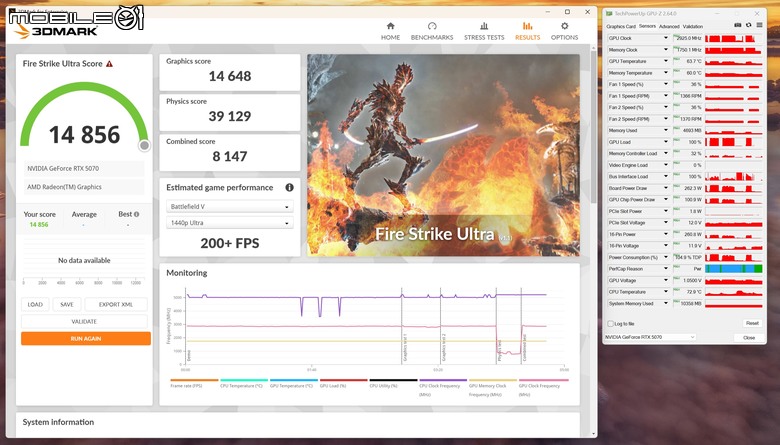The width and height of the screenshot is (780, 445).
Task: Open the STRESS TESTS menu label
Action: [x=484, y=37]
